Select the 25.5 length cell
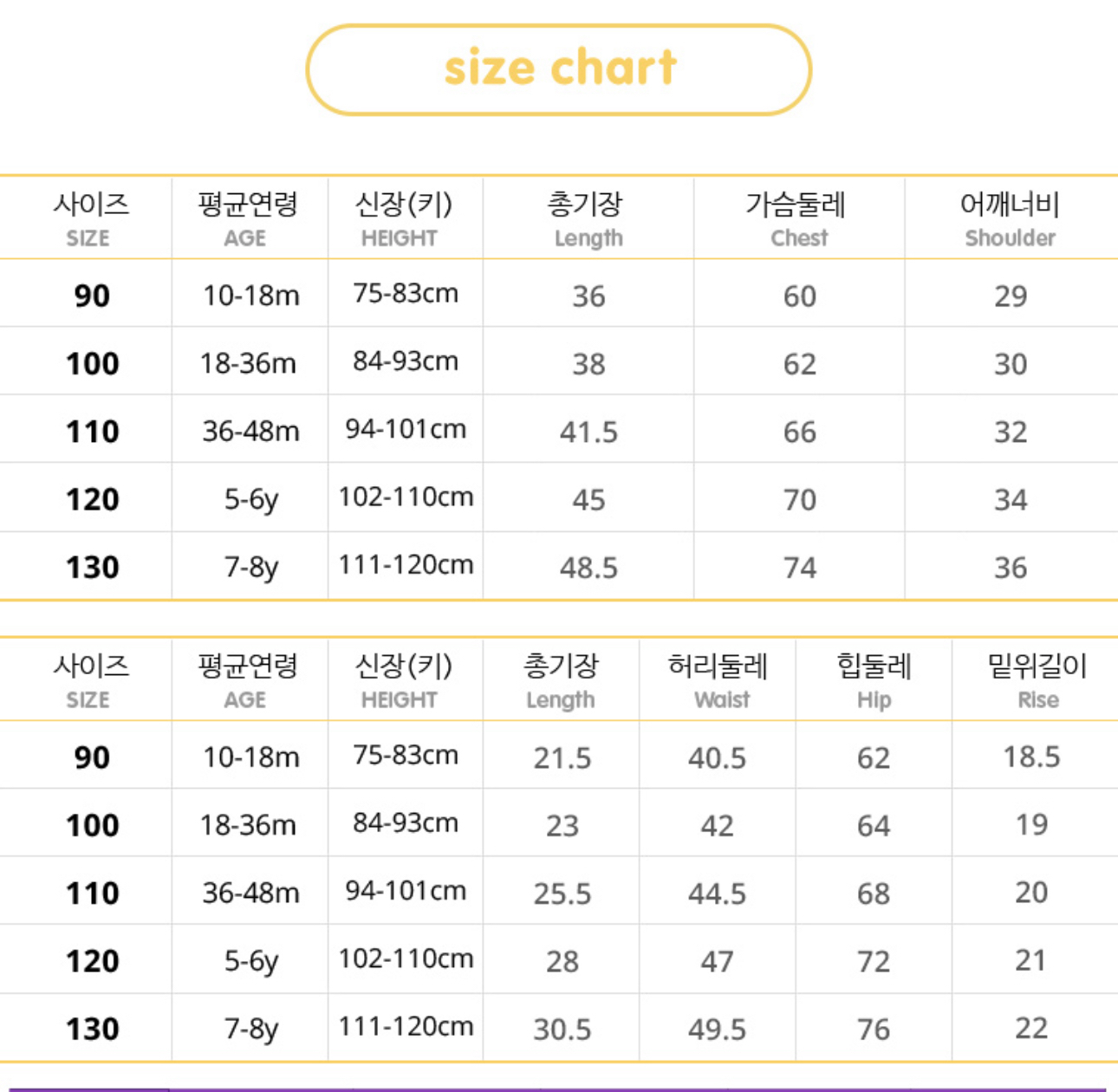The image size is (1118, 1092). click(562, 894)
